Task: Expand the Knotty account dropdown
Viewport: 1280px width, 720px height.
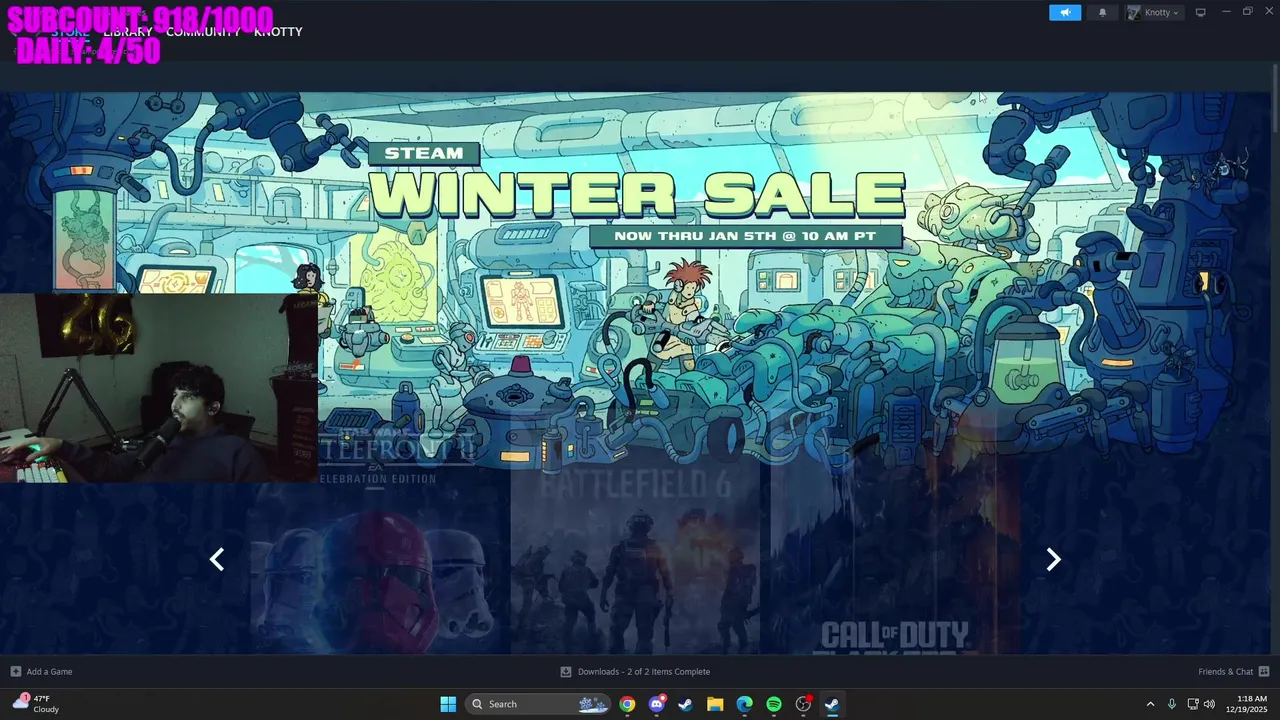Action: coord(1154,12)
